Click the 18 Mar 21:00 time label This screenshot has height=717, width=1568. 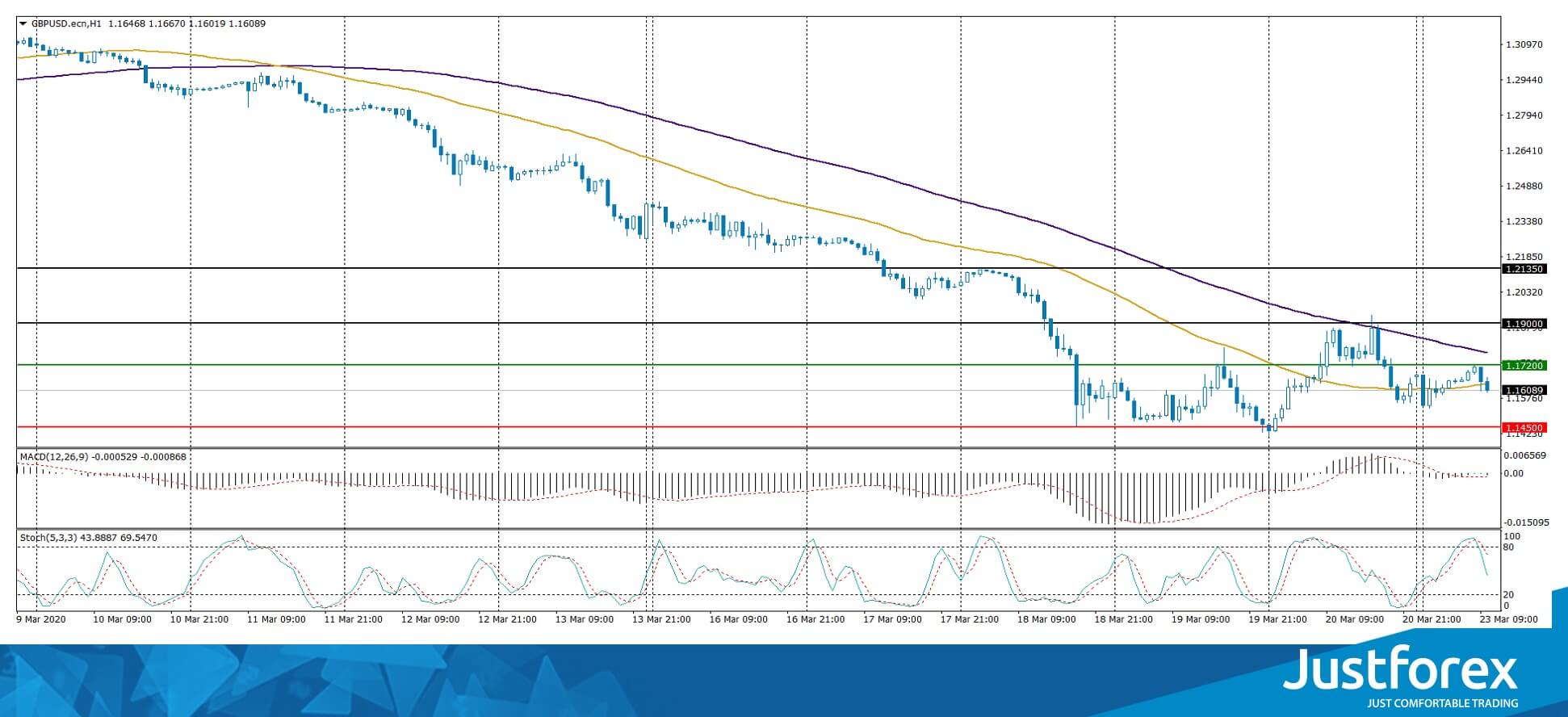point(1124,619)
